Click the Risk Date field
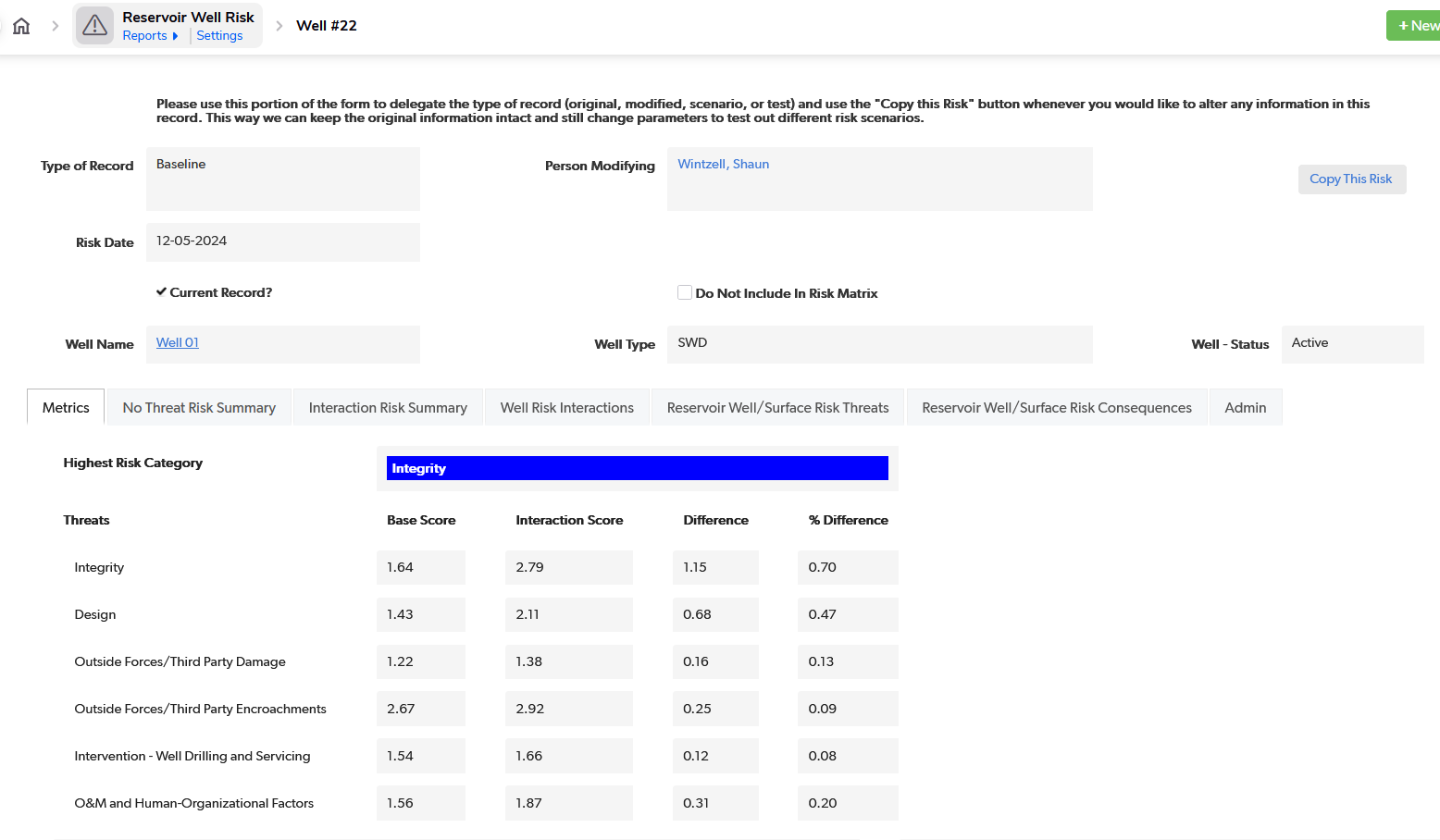Image resolution: width=1440 pixels, height=840 pixels. [282, 242]
